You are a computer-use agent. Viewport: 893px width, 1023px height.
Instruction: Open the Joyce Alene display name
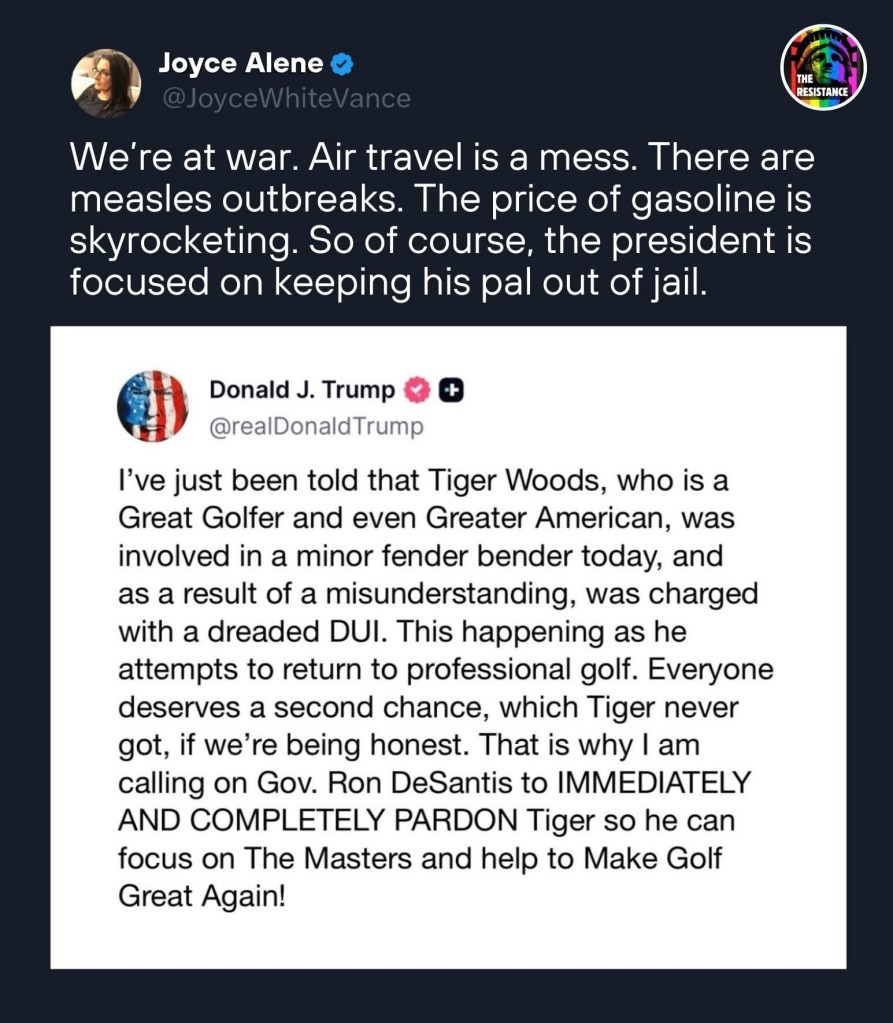pyautogui.click(x=240, y=65)
